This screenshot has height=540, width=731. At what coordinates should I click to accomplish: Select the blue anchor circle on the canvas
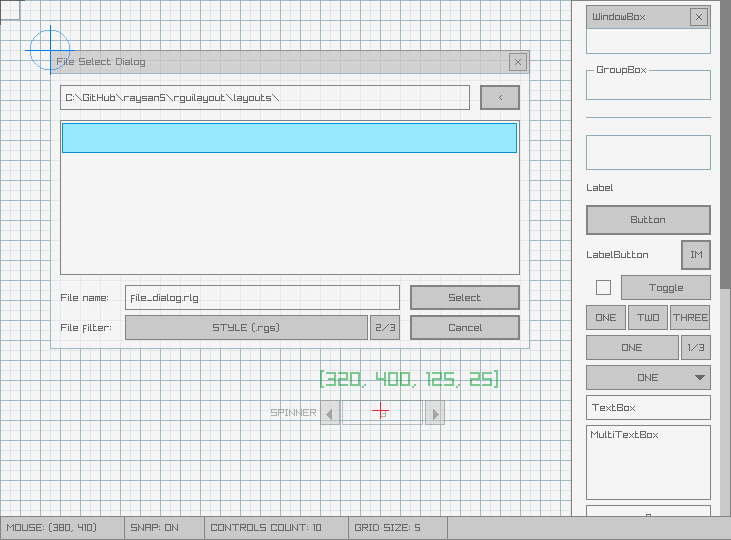pos(49,49)
